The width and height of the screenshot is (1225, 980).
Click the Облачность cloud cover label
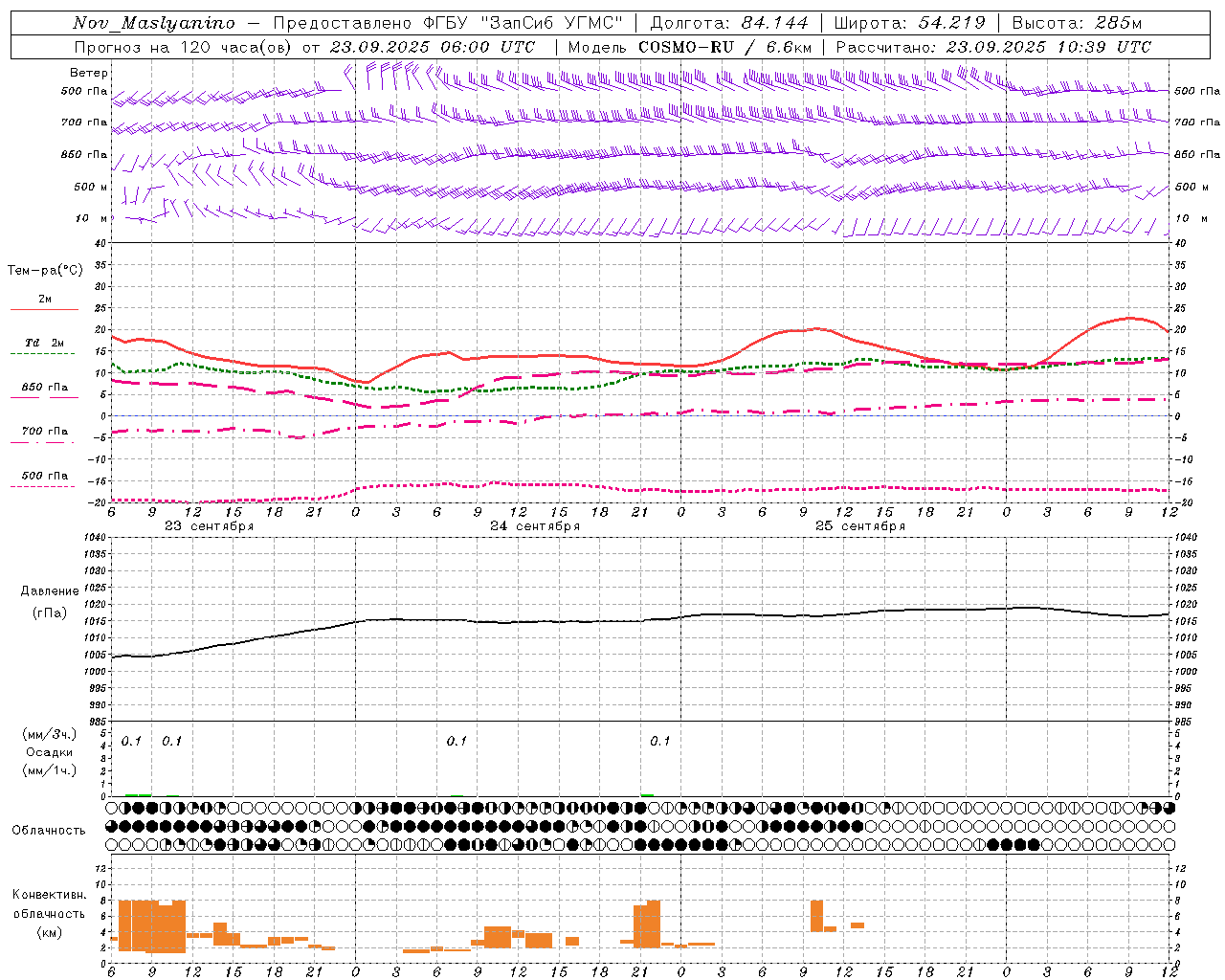(x=49, y=830)
